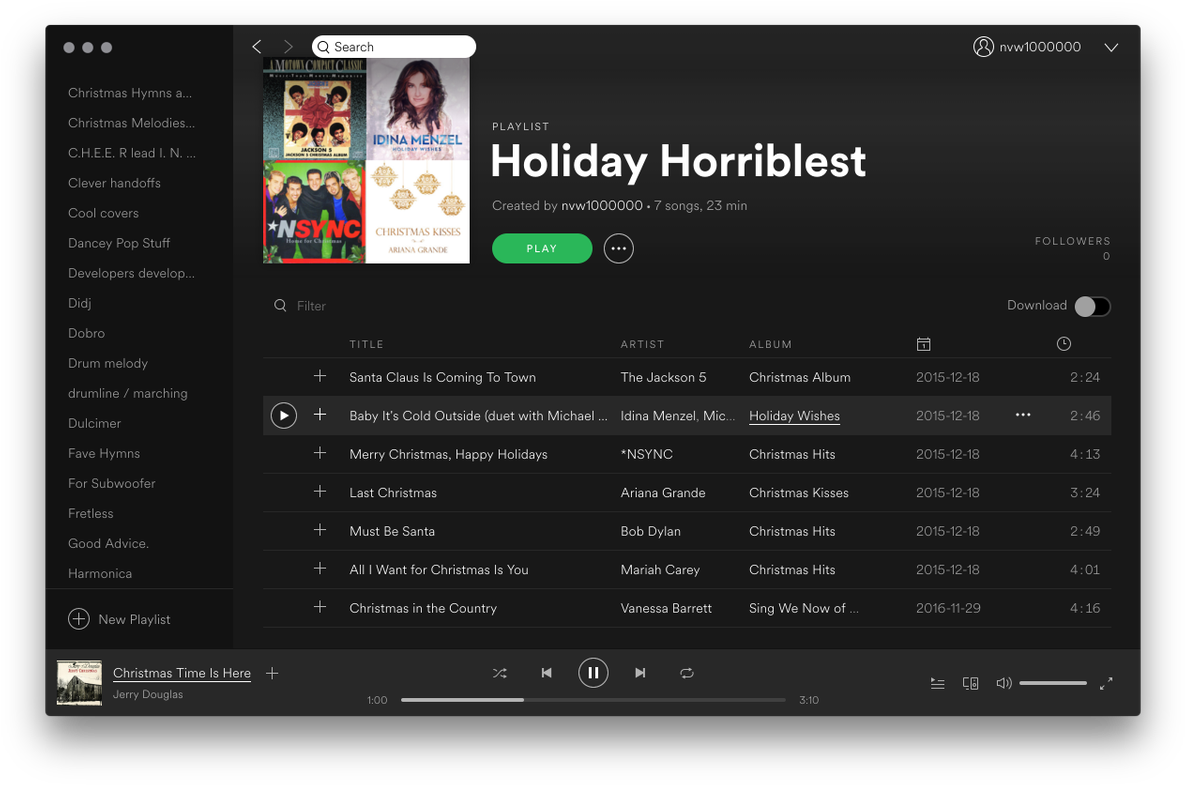Open the Holiday Wishes album link
Viewport: 1185px width, 785px height.
tap(794, 415)
